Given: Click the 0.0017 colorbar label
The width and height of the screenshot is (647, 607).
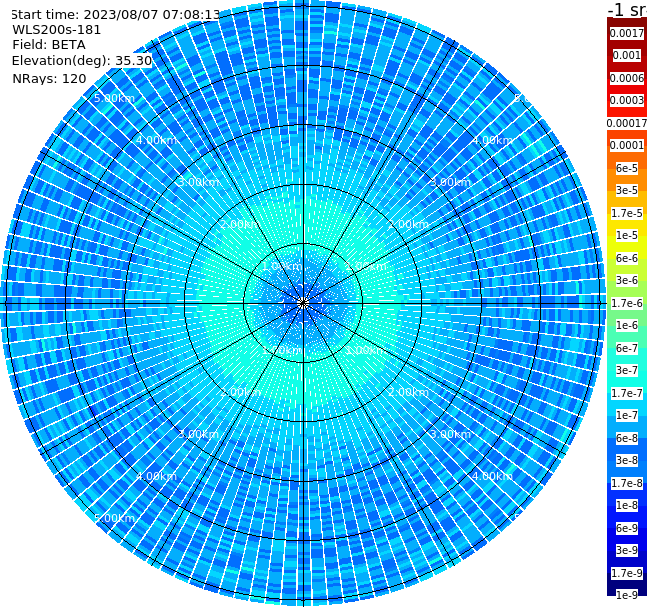Looking at the screenshot, I should point(627,33).
